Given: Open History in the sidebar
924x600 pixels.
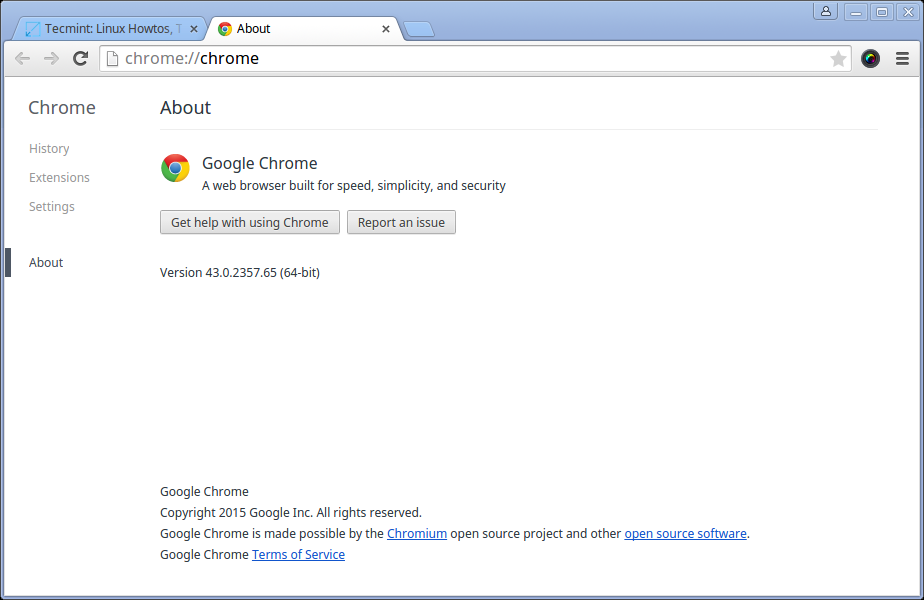Looking at the screenshot, I should click(49, 149).
